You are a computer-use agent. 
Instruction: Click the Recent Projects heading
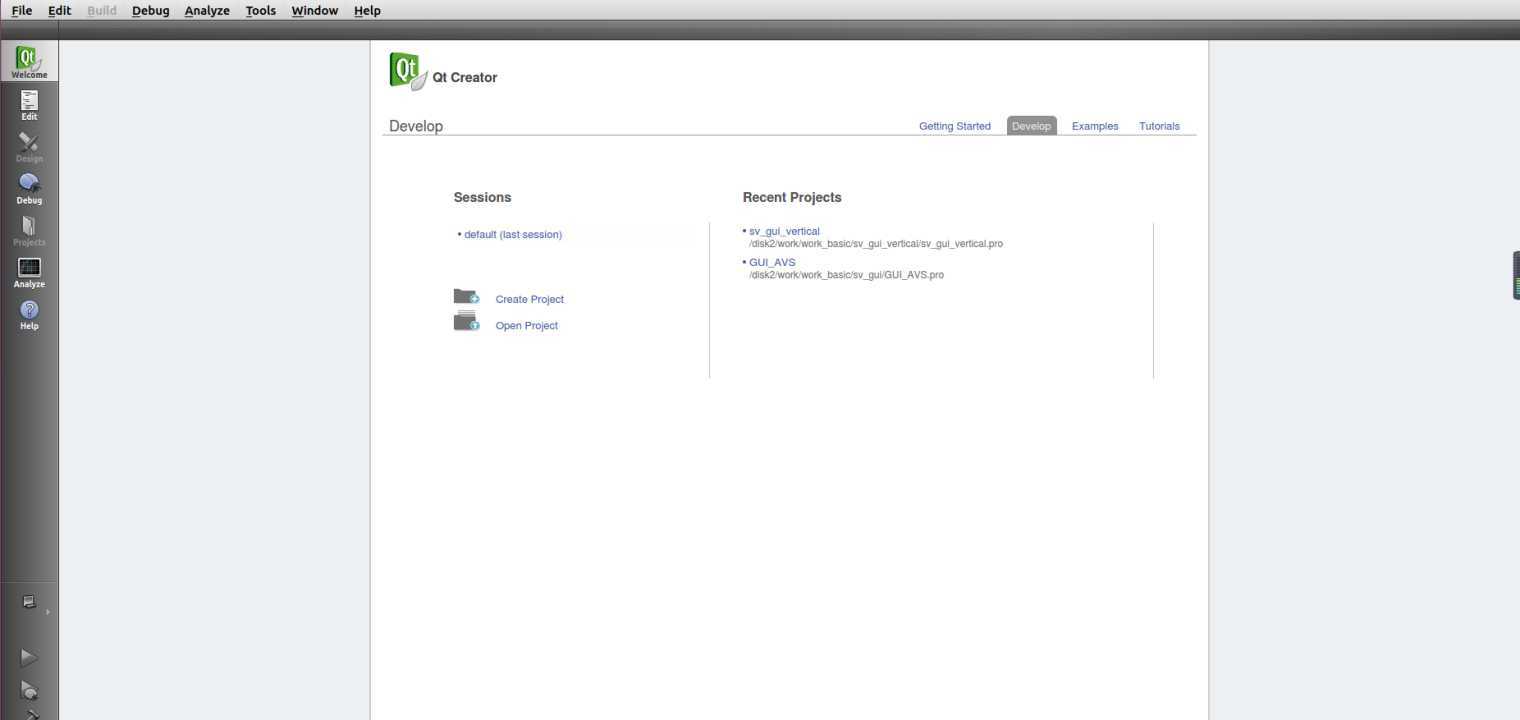[x=792, y=197]
